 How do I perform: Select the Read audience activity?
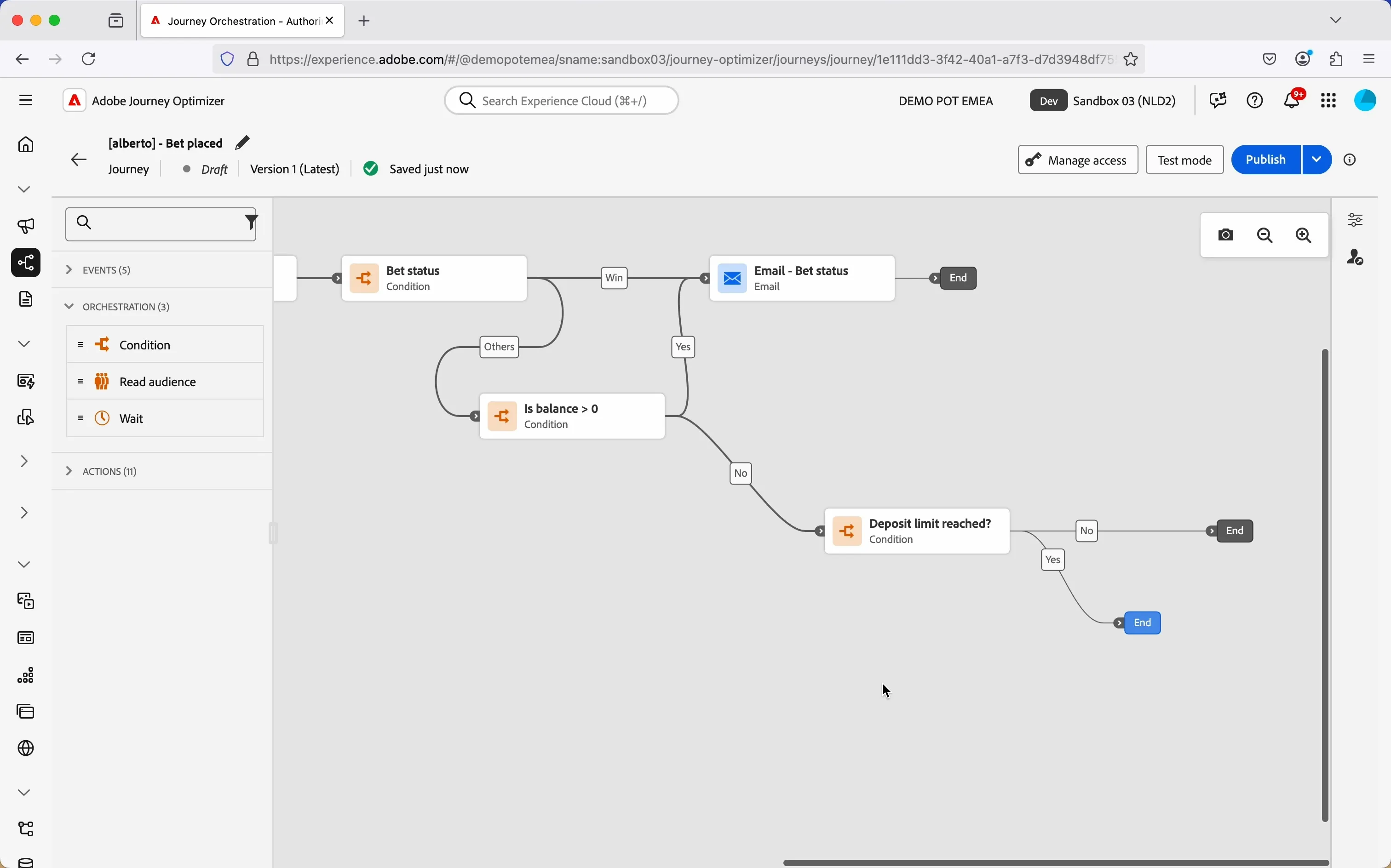(x=165, y=382)
